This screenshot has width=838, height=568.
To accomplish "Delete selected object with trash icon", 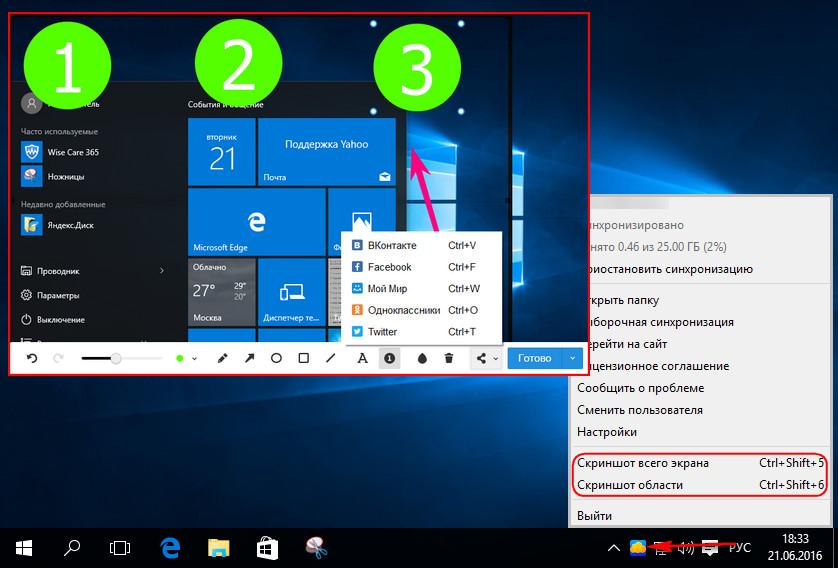I will coord(449,359).
